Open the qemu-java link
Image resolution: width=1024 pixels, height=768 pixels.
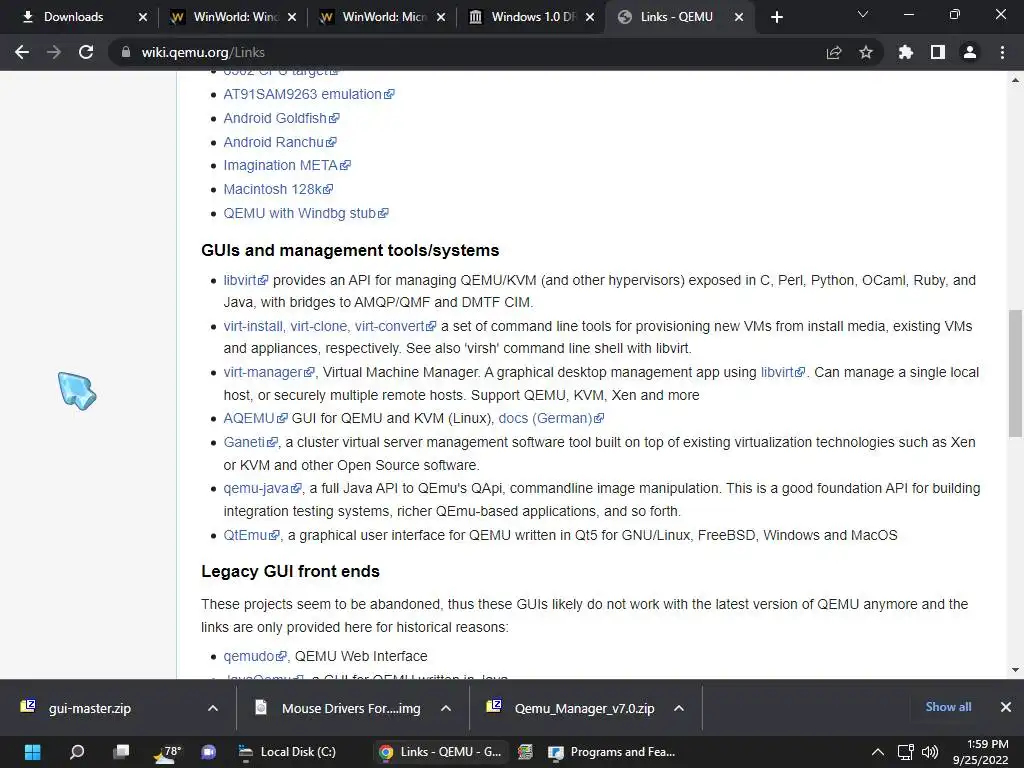[262, 488]
